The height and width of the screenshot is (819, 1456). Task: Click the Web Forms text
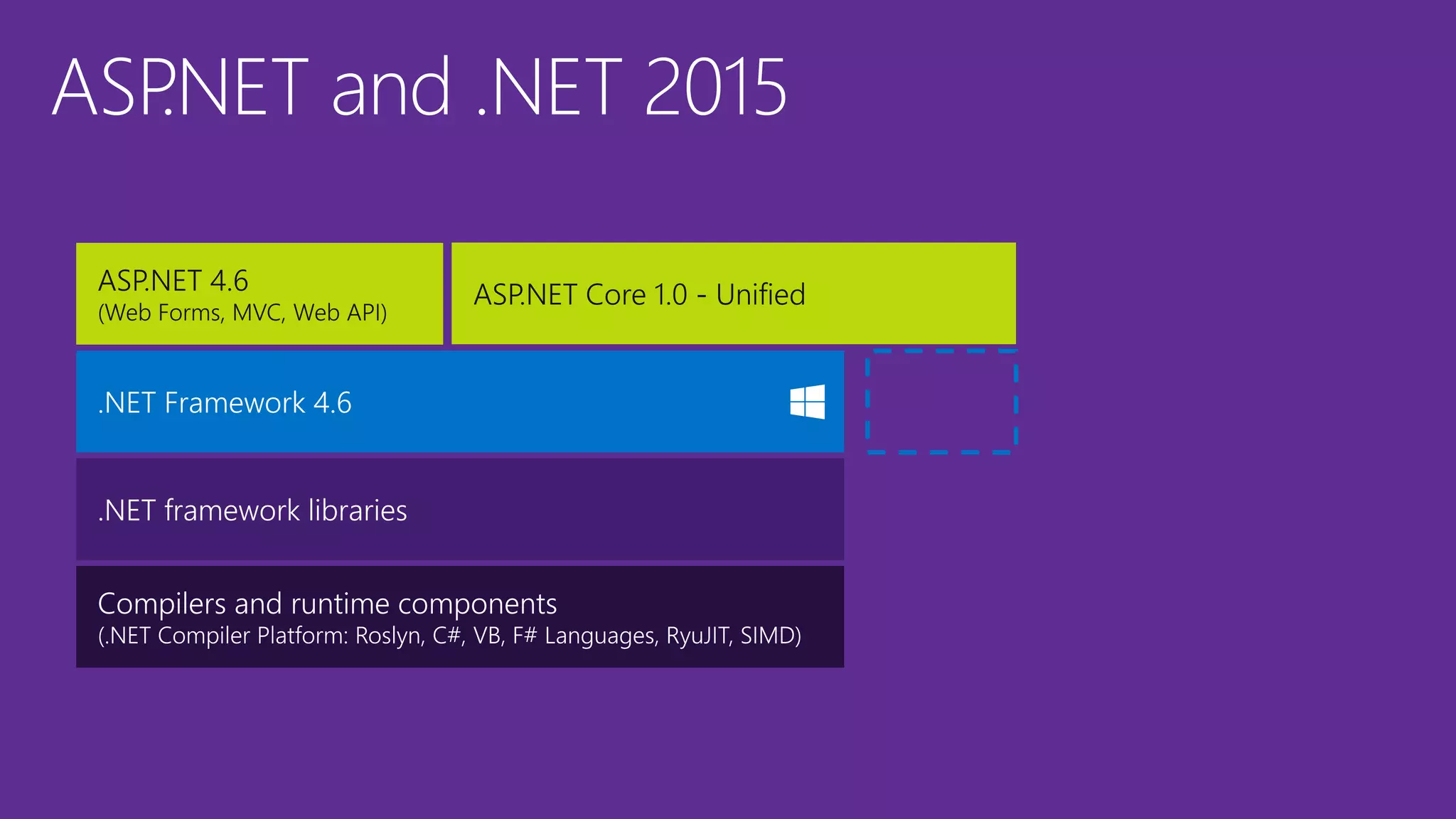162,313
